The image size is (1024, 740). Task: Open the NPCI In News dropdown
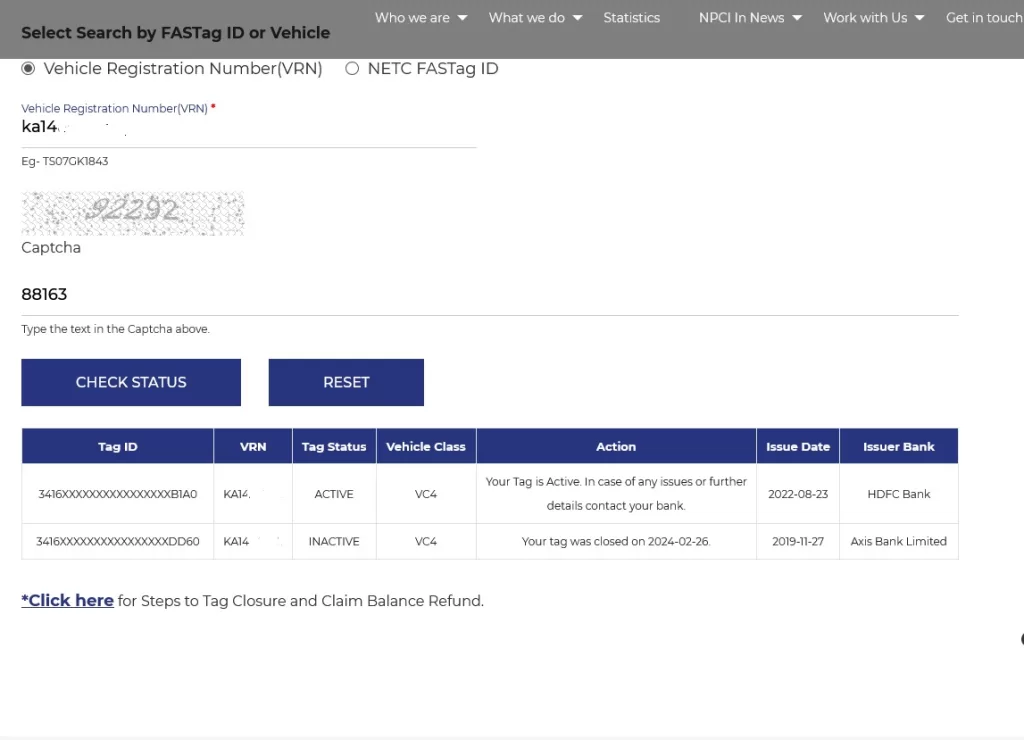click(742, 17)
